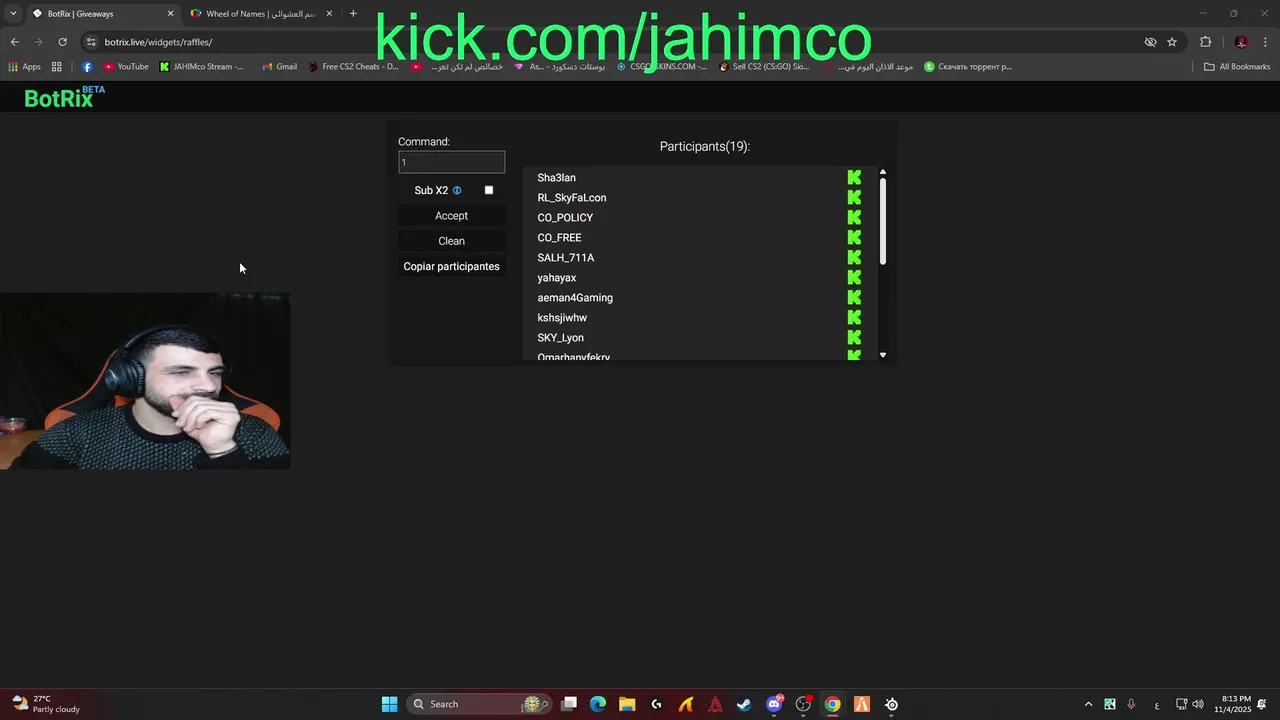Viewport: 1280px width, 720px height.
Task: Open the Facebook bookmark
Action: coord(87,67)
